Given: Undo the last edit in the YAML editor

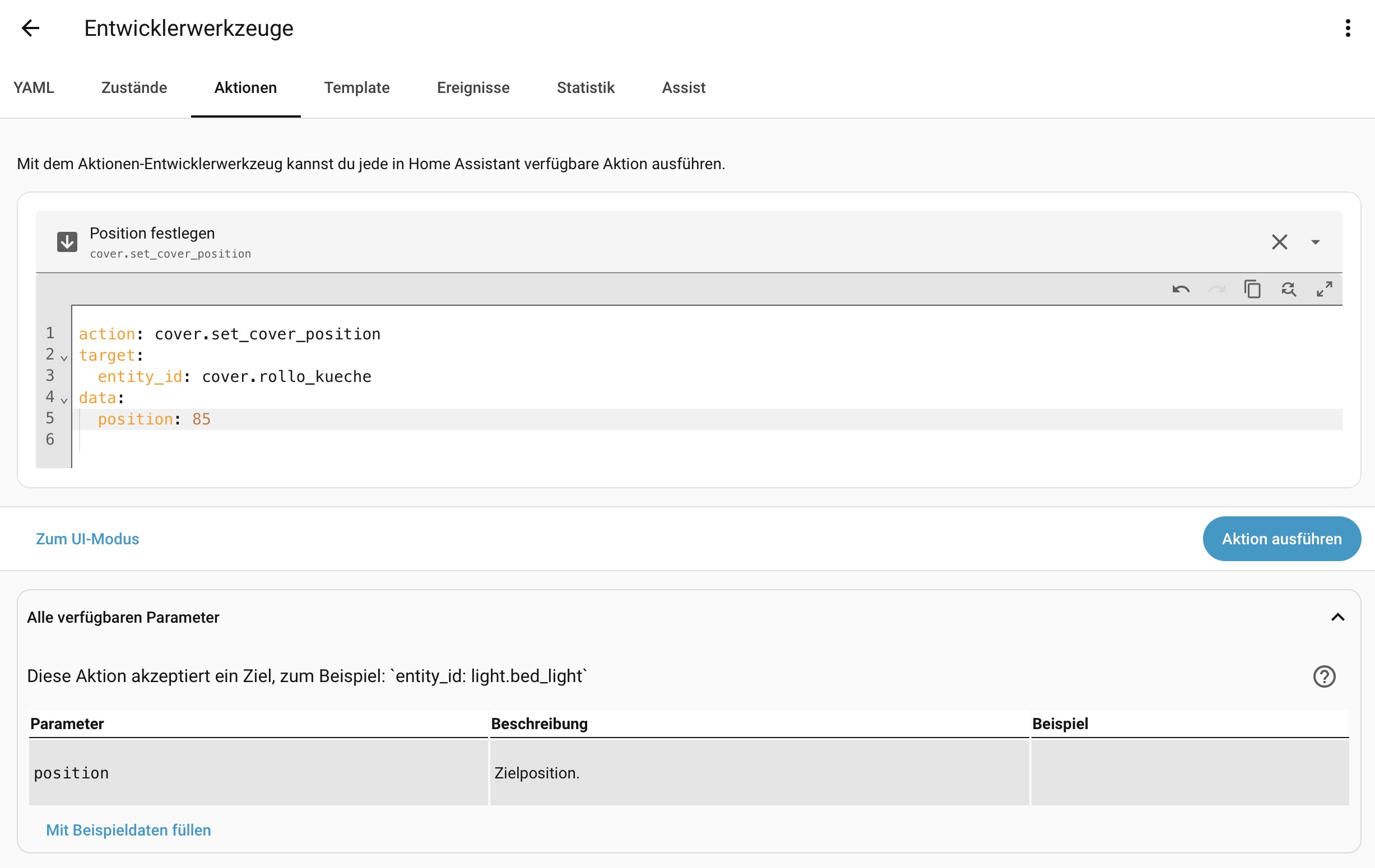Looking at the screenshot, I should (x=1181, y=290).
